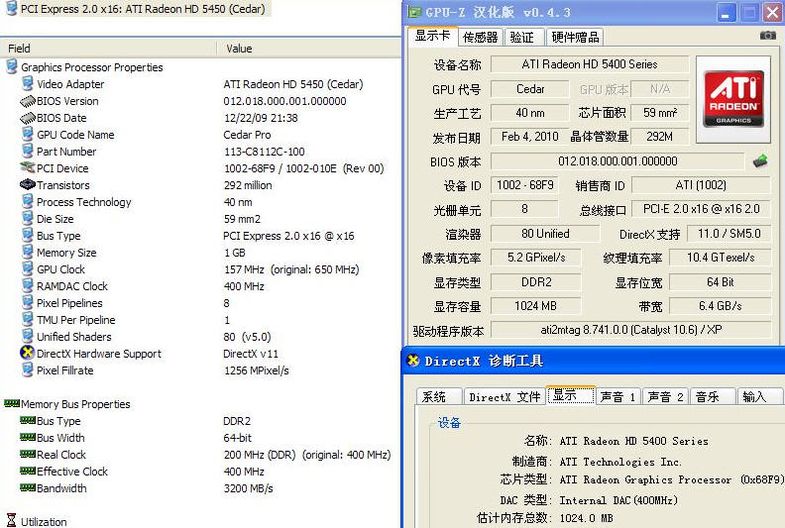Open the 验证 tab in GPU-Z
This screenshot has height=528, width=785.
[522, 38]
